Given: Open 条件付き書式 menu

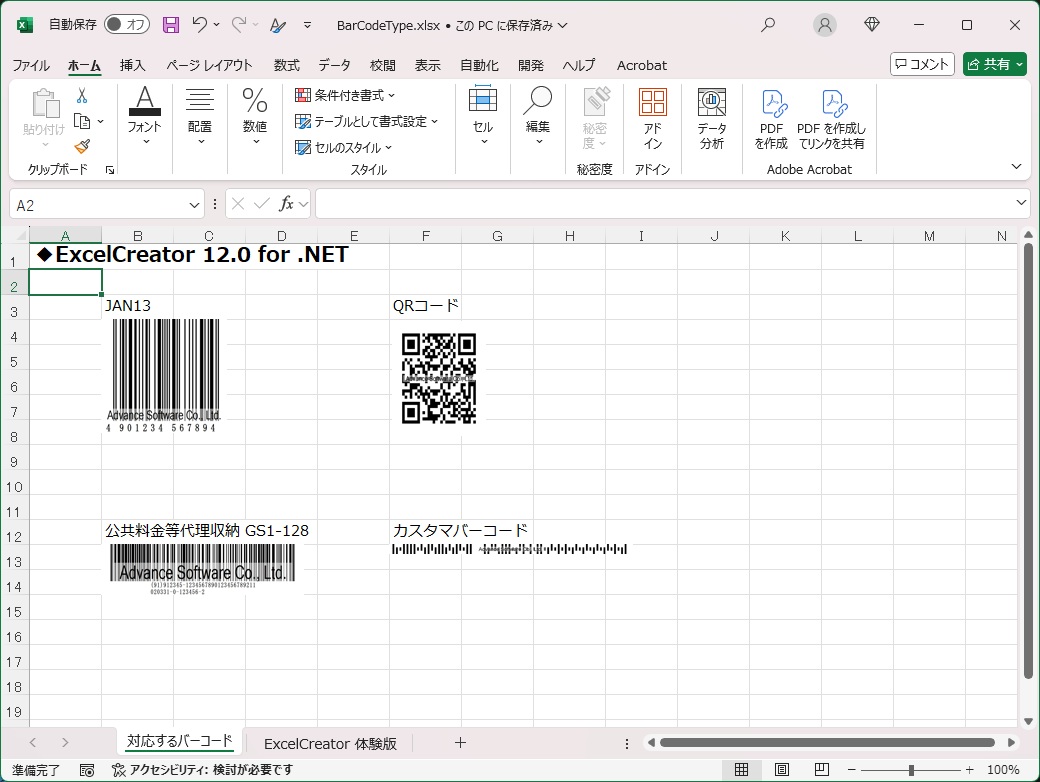Looking at the screenshot, I should pyautogui.click(x=345, y=96).
